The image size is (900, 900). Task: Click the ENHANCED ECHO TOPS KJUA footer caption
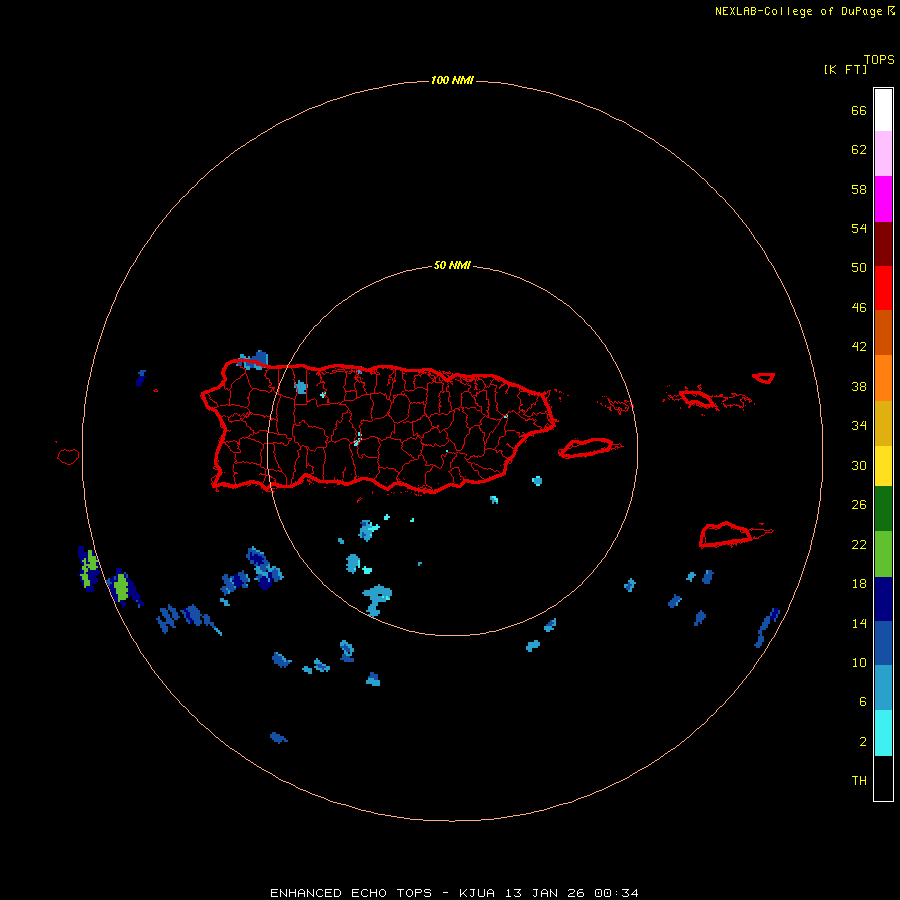tap(454, 893)
